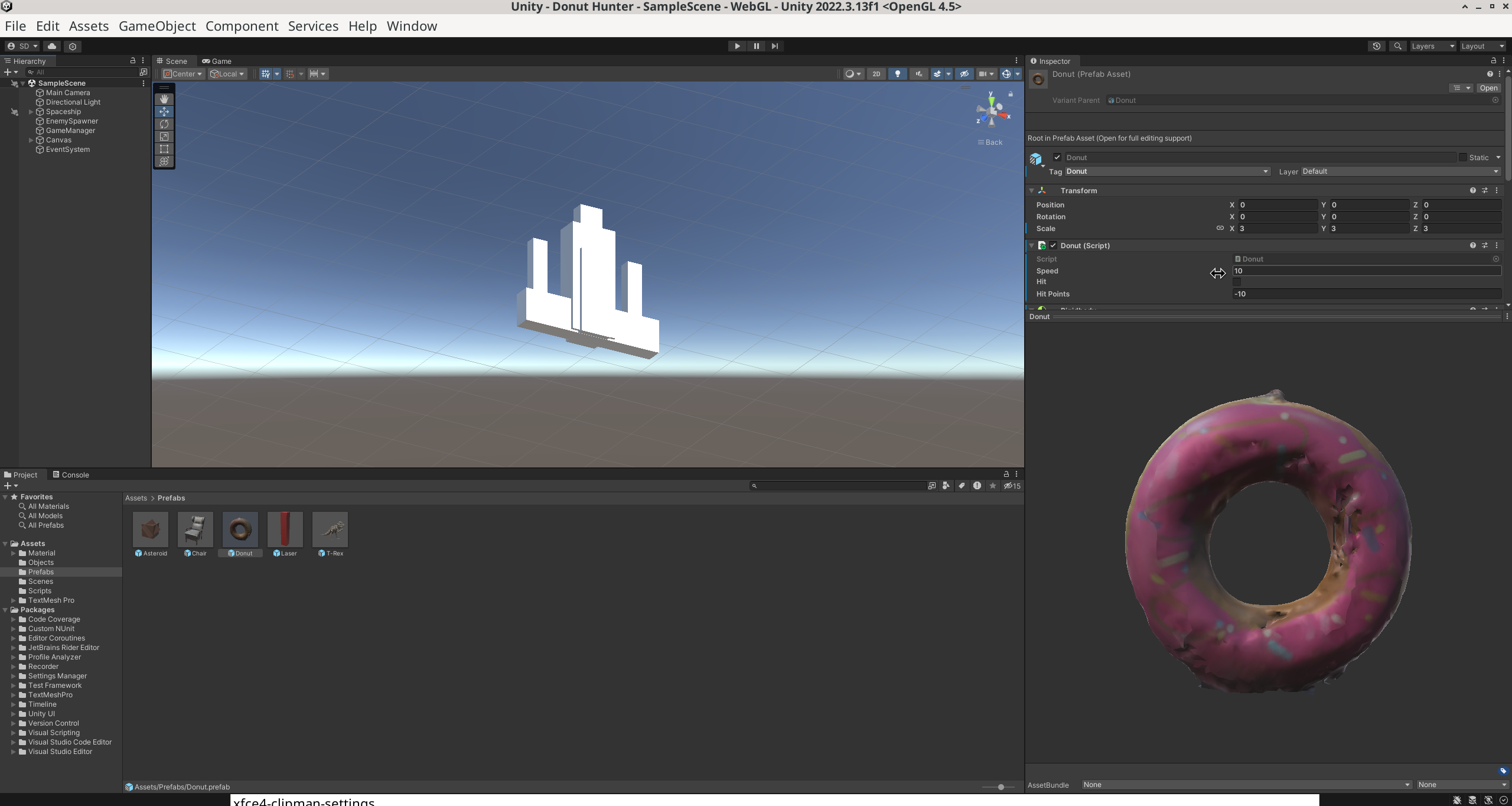Open the Undo History icon
The image size is (1512, 806).
pos(1376,46)
